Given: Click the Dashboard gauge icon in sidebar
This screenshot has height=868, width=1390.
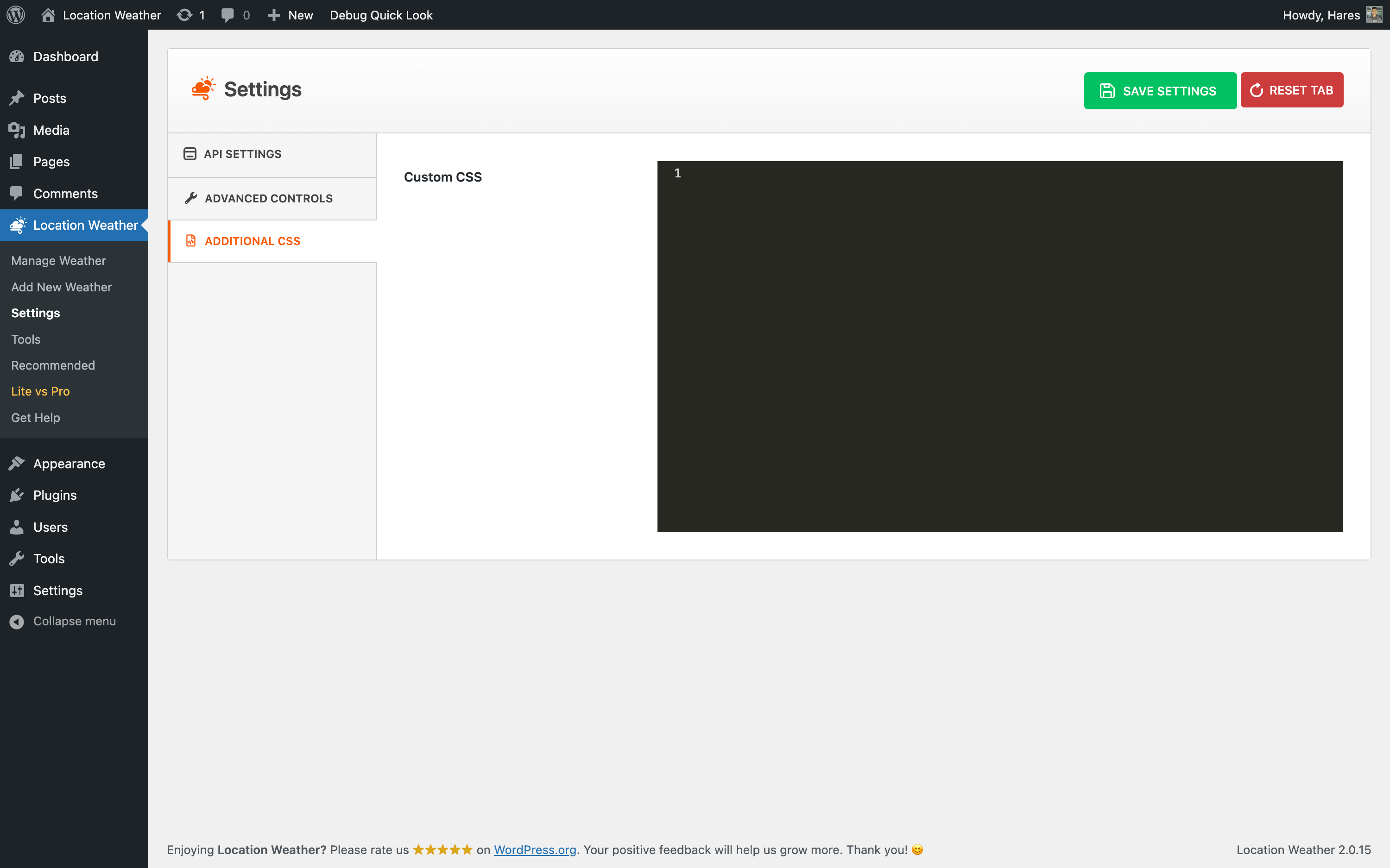Looking at the screenshot, I should coord(17,56).
